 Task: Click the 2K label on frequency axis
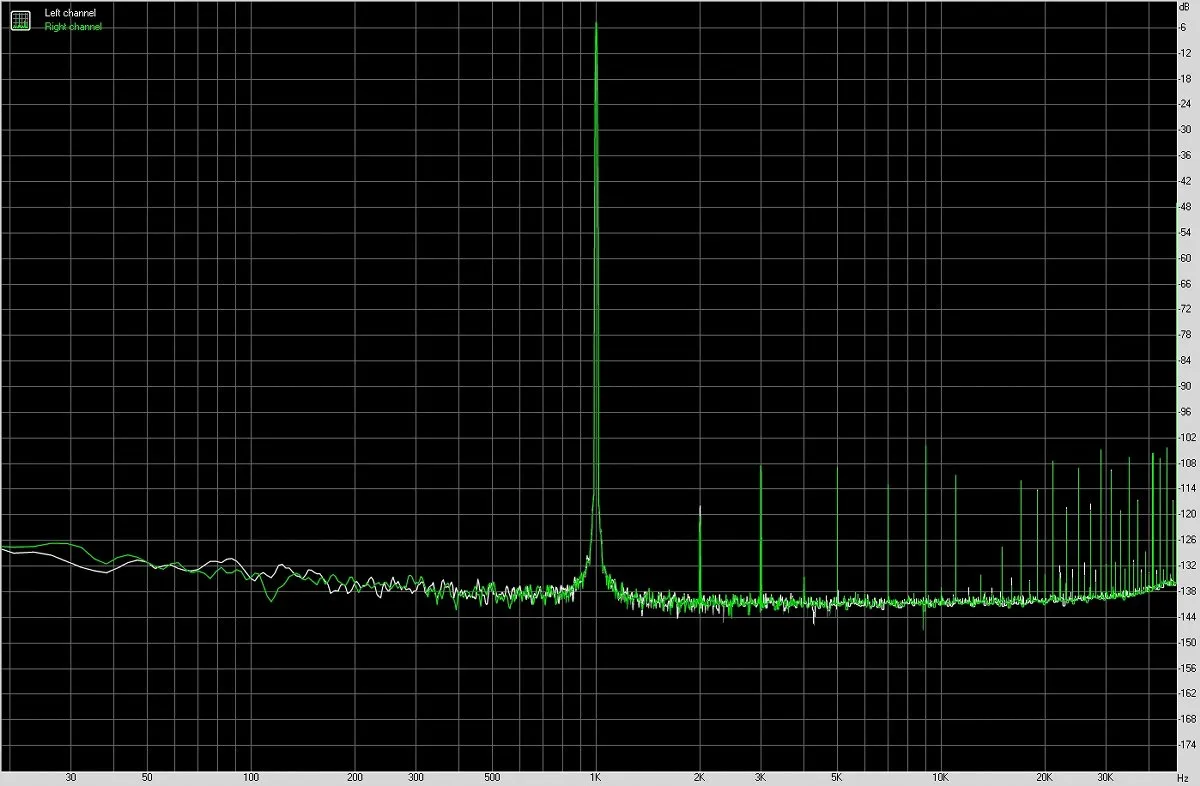coord(700,777)
